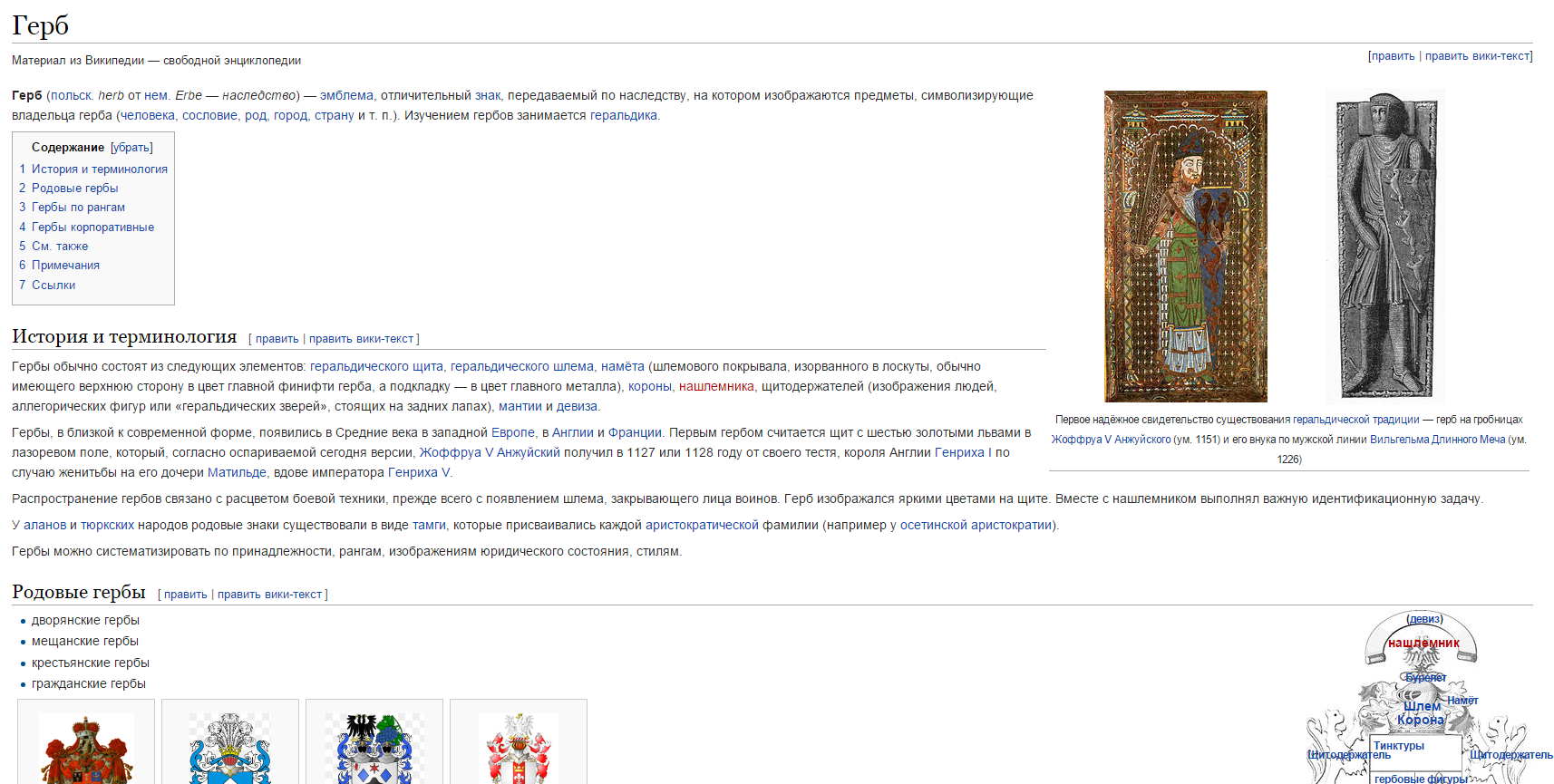Hide the table of contents via 'убрать'

click(x=131, y=148)
